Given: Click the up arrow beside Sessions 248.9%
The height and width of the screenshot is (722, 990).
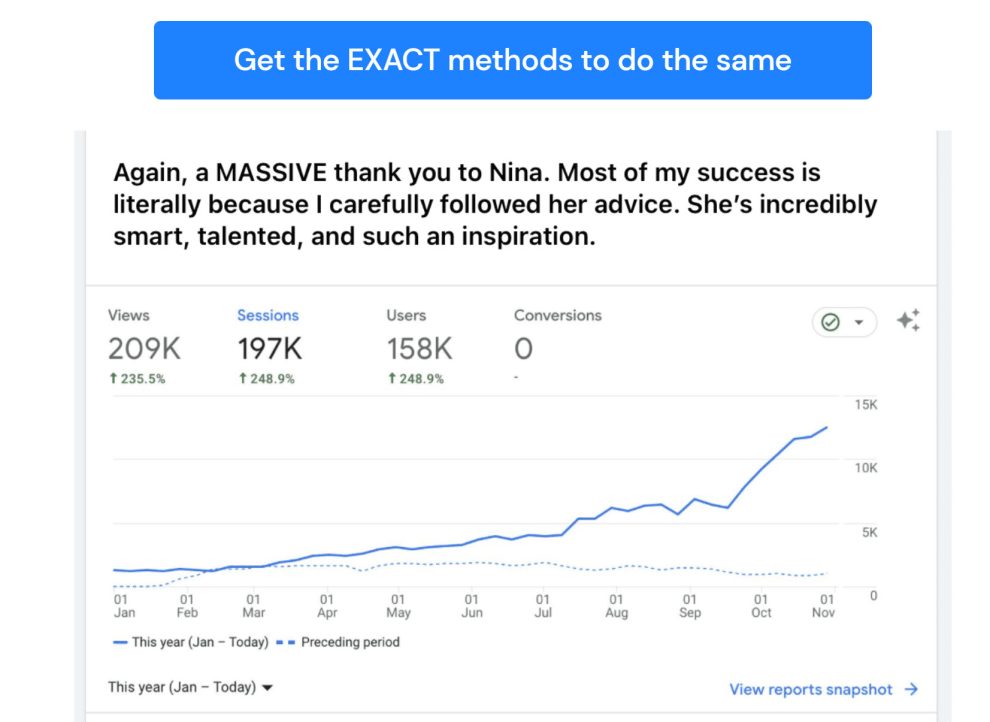Looking at the screenshot, I should pos(241,379).
